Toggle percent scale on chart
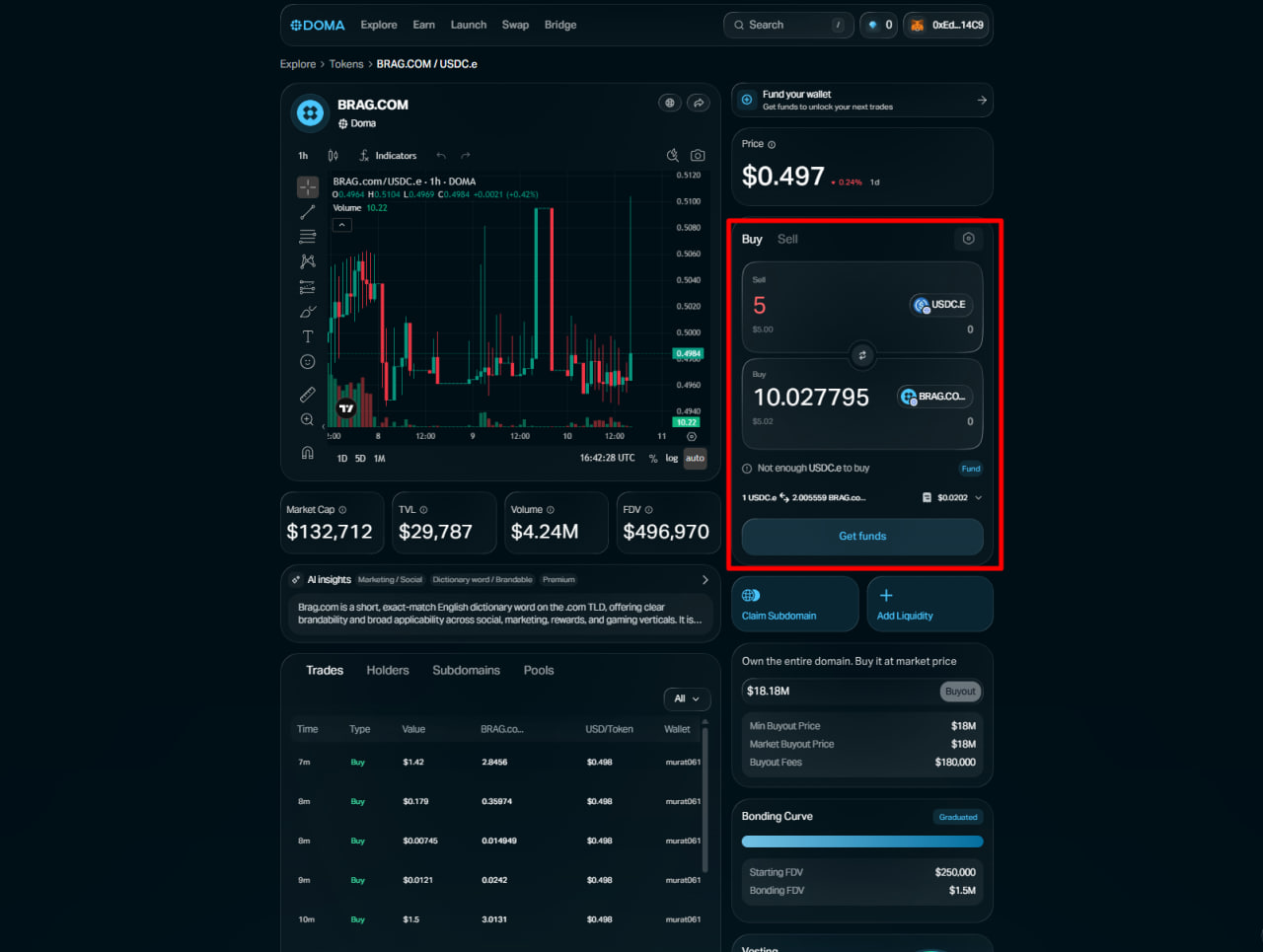Viewport: 1263px width, 952px height. [653, 459]
